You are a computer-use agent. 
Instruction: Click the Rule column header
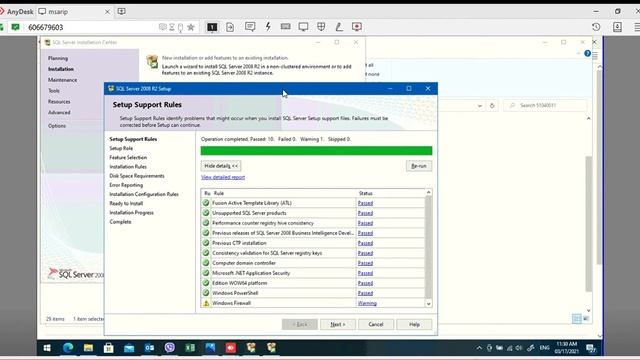[284, 193]
